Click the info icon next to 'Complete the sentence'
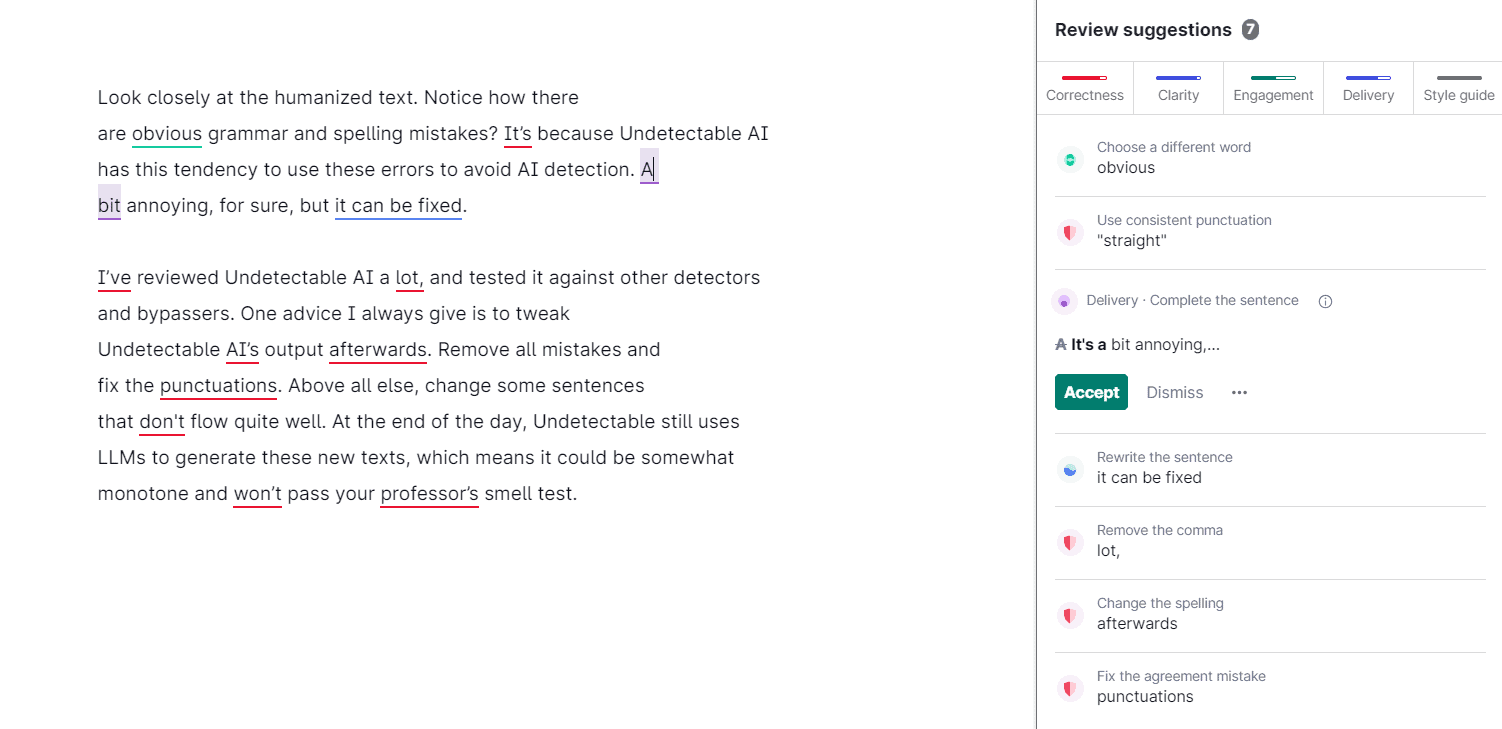Screen dimensions: 1502x729 [1325, 301]
